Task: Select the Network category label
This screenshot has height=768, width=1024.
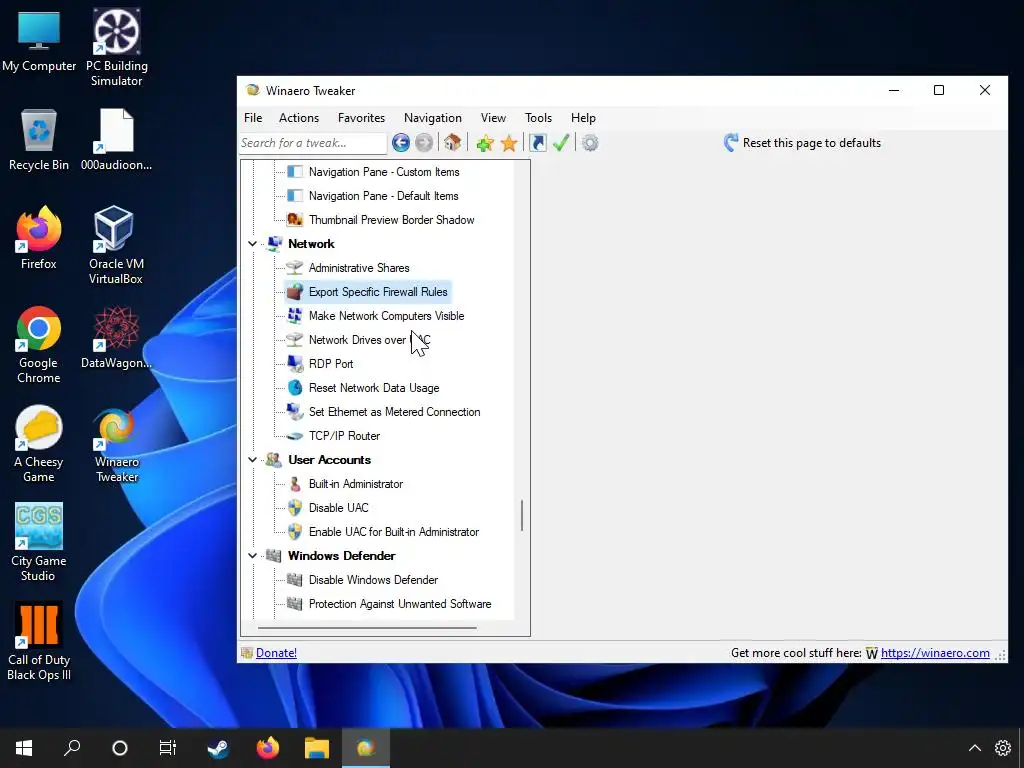Action: 311,244
